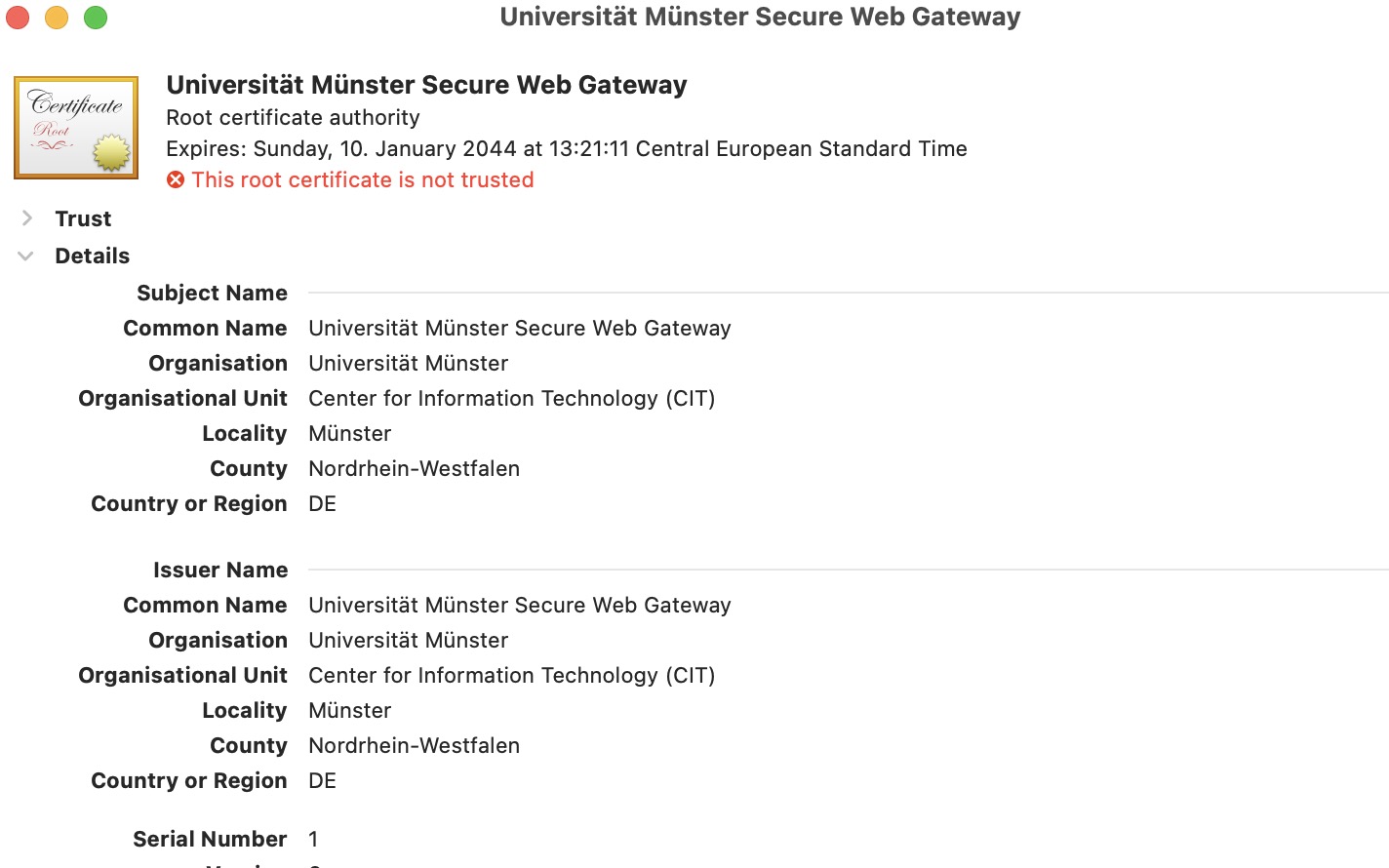The image size is (1389, 868).
Task: Select the Issuer Name Country value DE
Action: point(322,781)
